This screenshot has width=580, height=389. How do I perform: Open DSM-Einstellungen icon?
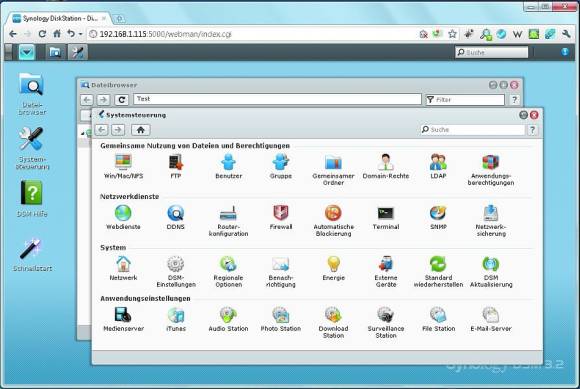pyautogui.click(x=176, y=271)
